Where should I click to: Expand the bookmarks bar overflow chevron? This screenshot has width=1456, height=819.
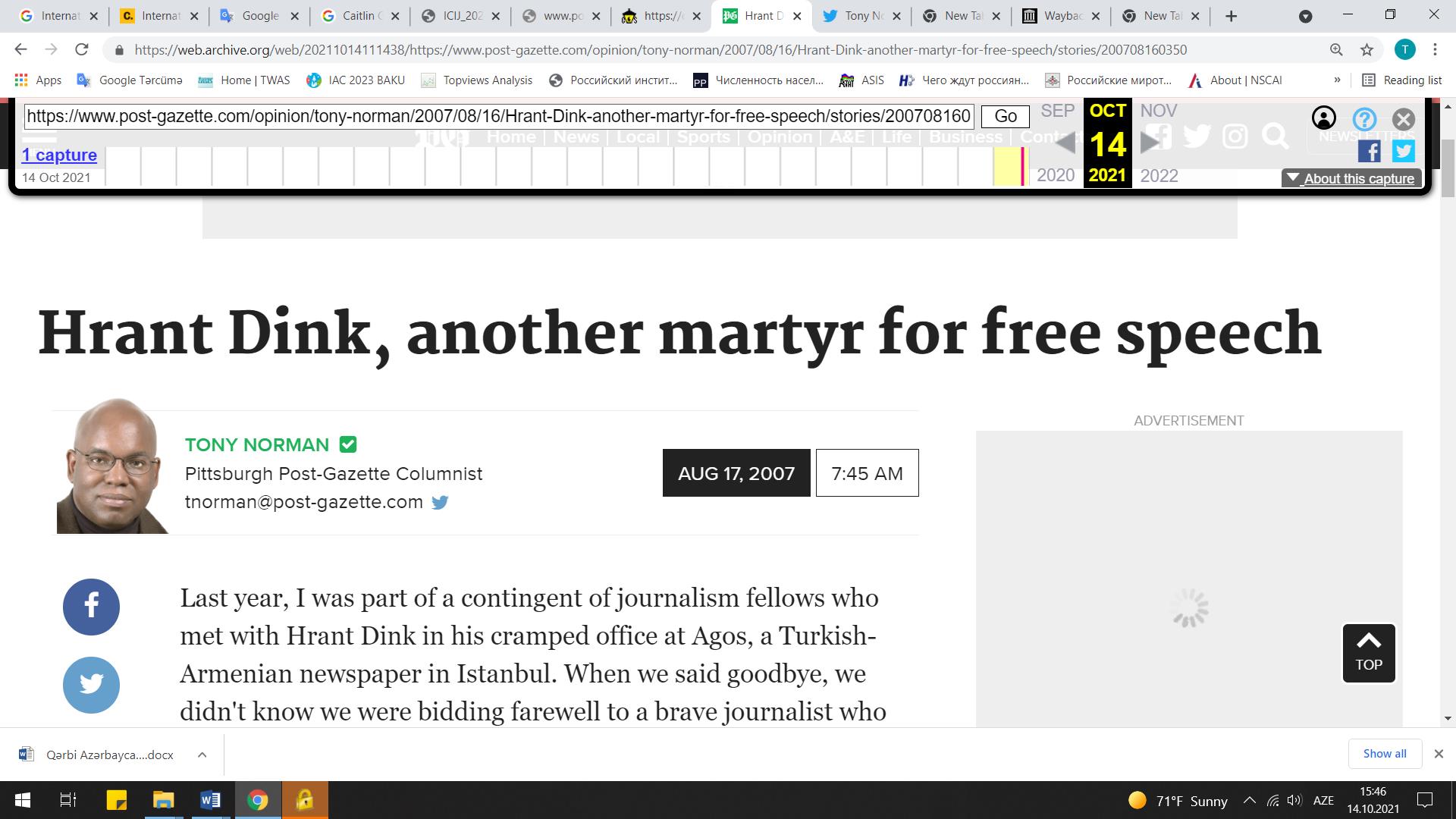(1337, 80)
